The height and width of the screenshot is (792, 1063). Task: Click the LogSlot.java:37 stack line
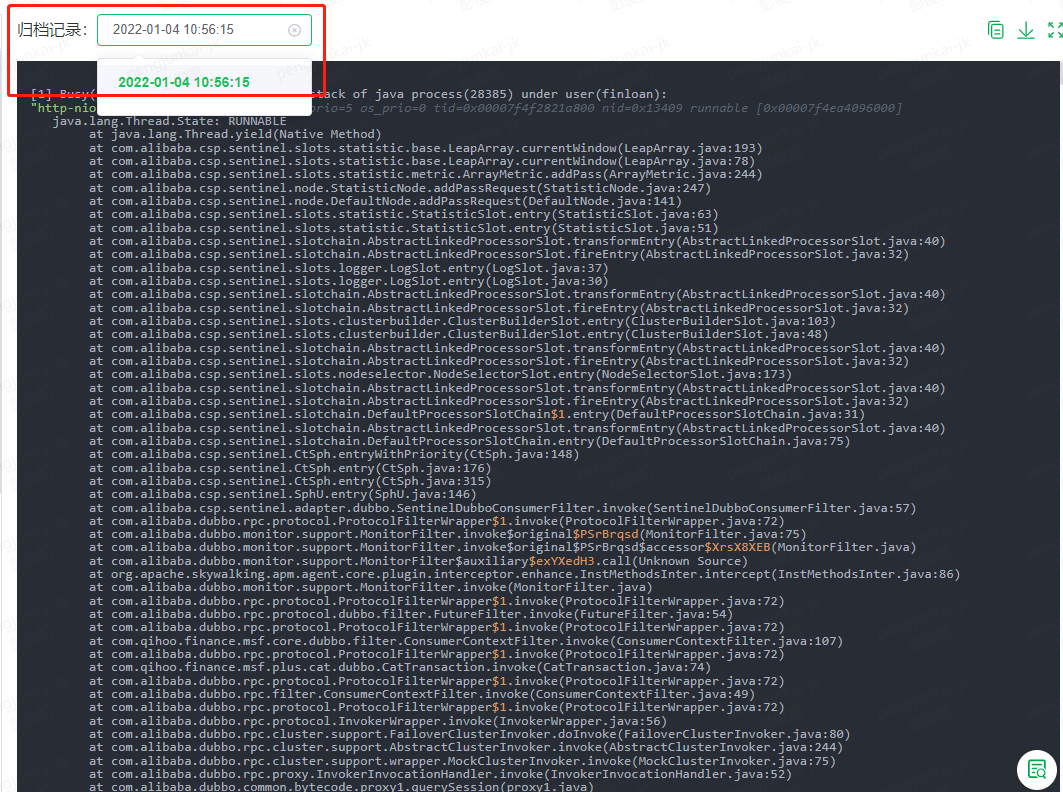click(x=348, y=268)
